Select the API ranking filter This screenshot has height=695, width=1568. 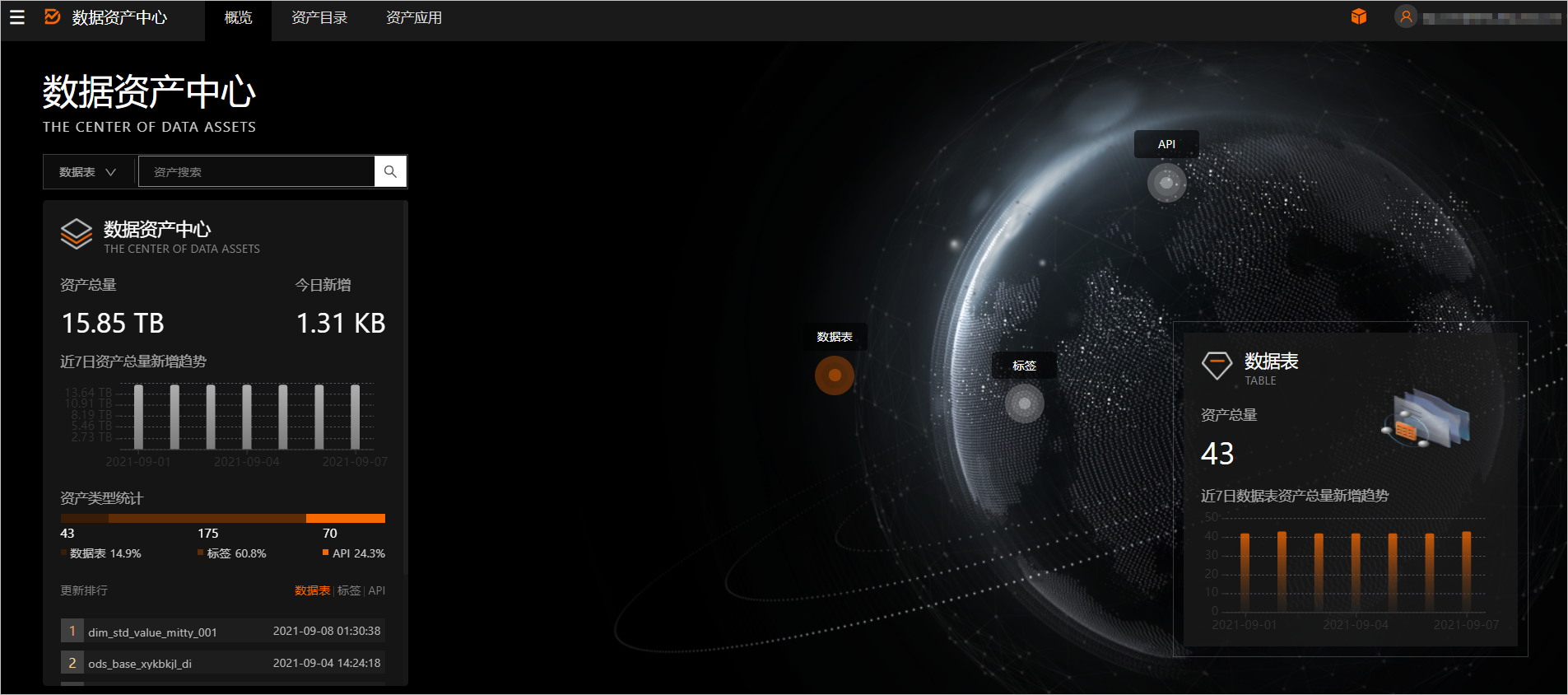tap(377, 590)
